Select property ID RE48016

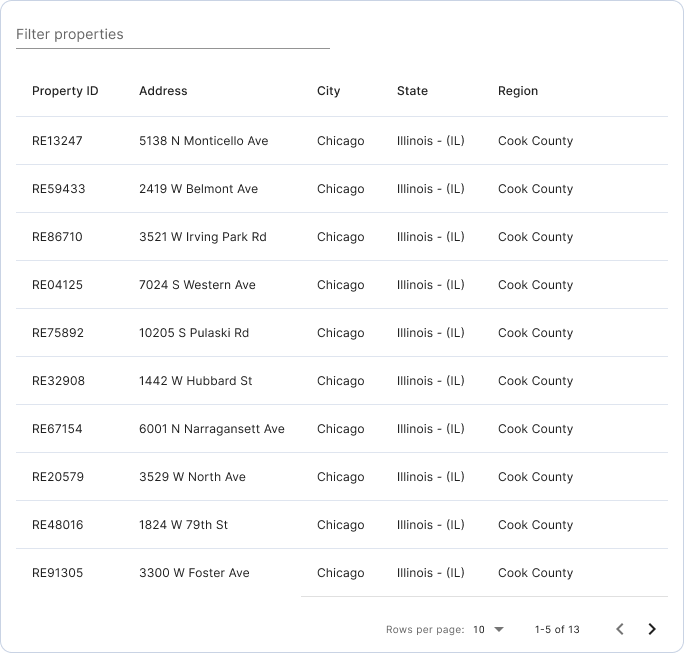pos(58,525)
